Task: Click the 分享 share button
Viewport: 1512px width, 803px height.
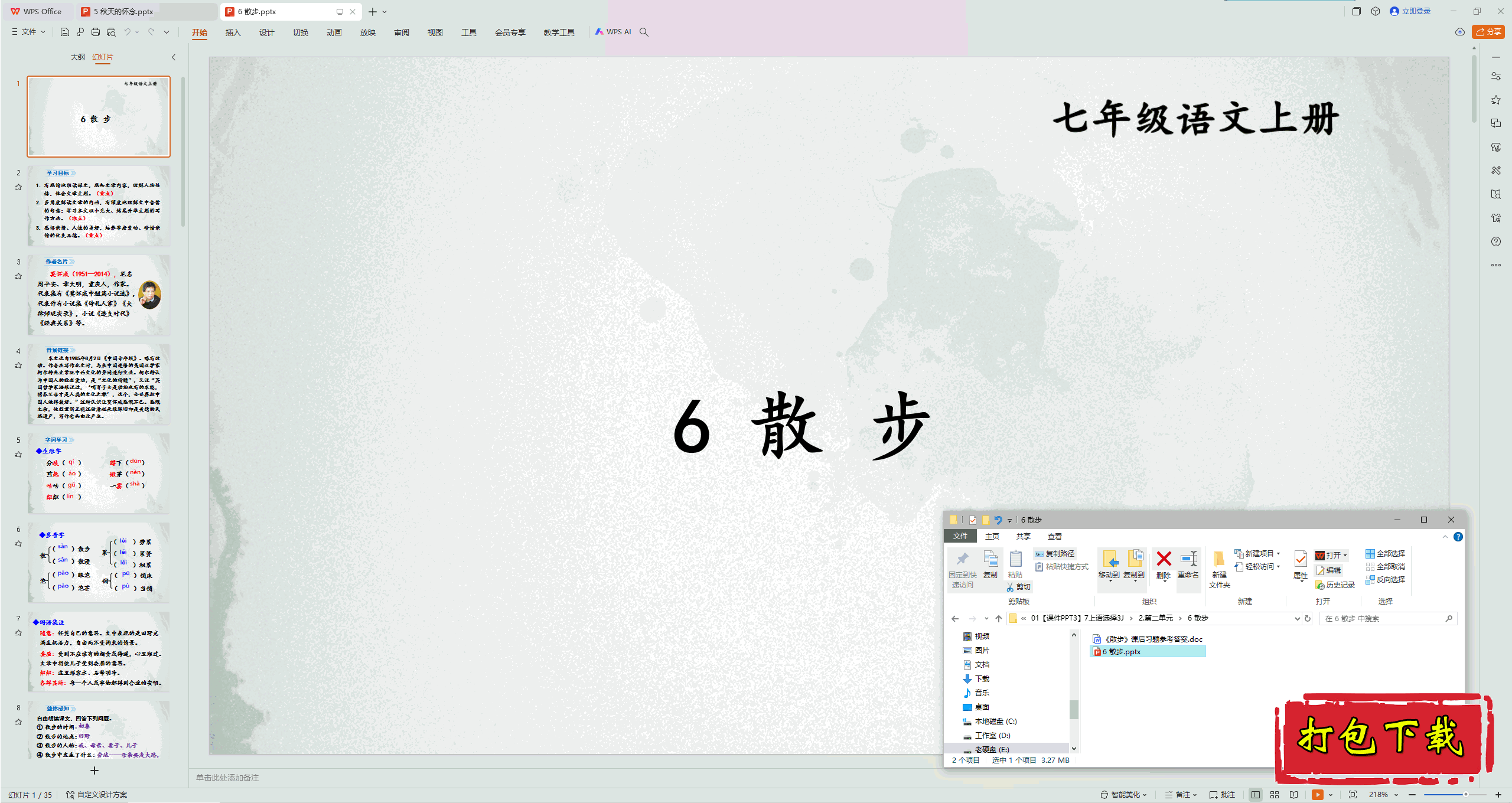Action: click(x=1488, y=32)
